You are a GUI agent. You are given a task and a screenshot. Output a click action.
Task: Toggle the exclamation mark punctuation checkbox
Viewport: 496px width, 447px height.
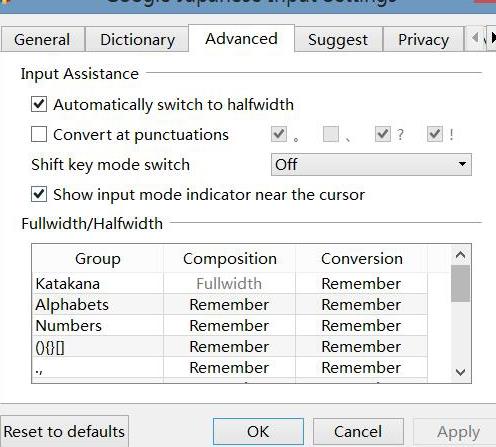(x=435, y=134)
